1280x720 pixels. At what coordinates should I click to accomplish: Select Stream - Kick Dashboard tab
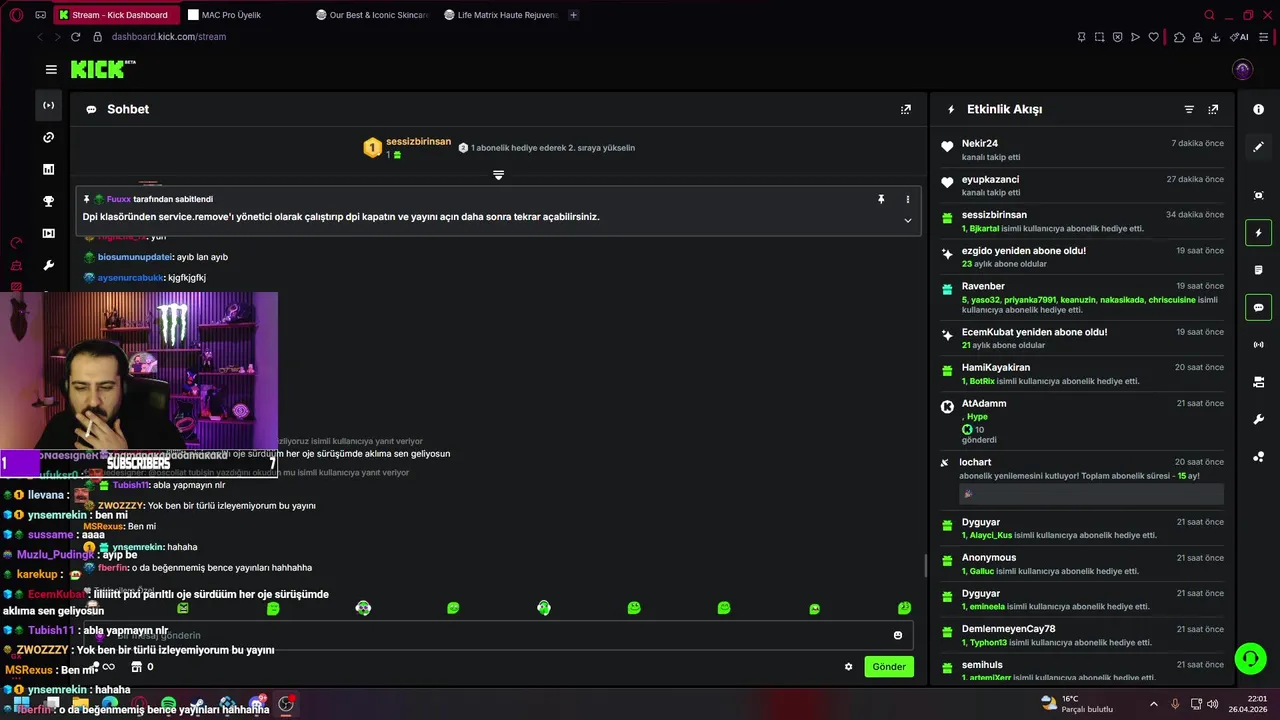pyautogui.click(x=117, y=15)
